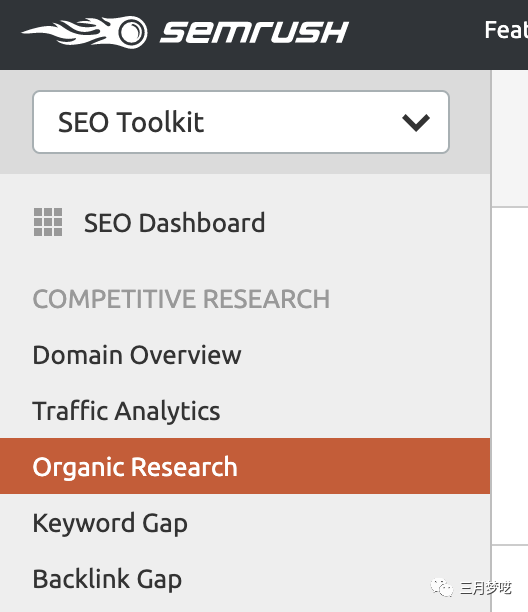This screenshot has height=612, width=528.
Task: Open Domain Overview in the sidebar
Action: [x=137, y=355]
